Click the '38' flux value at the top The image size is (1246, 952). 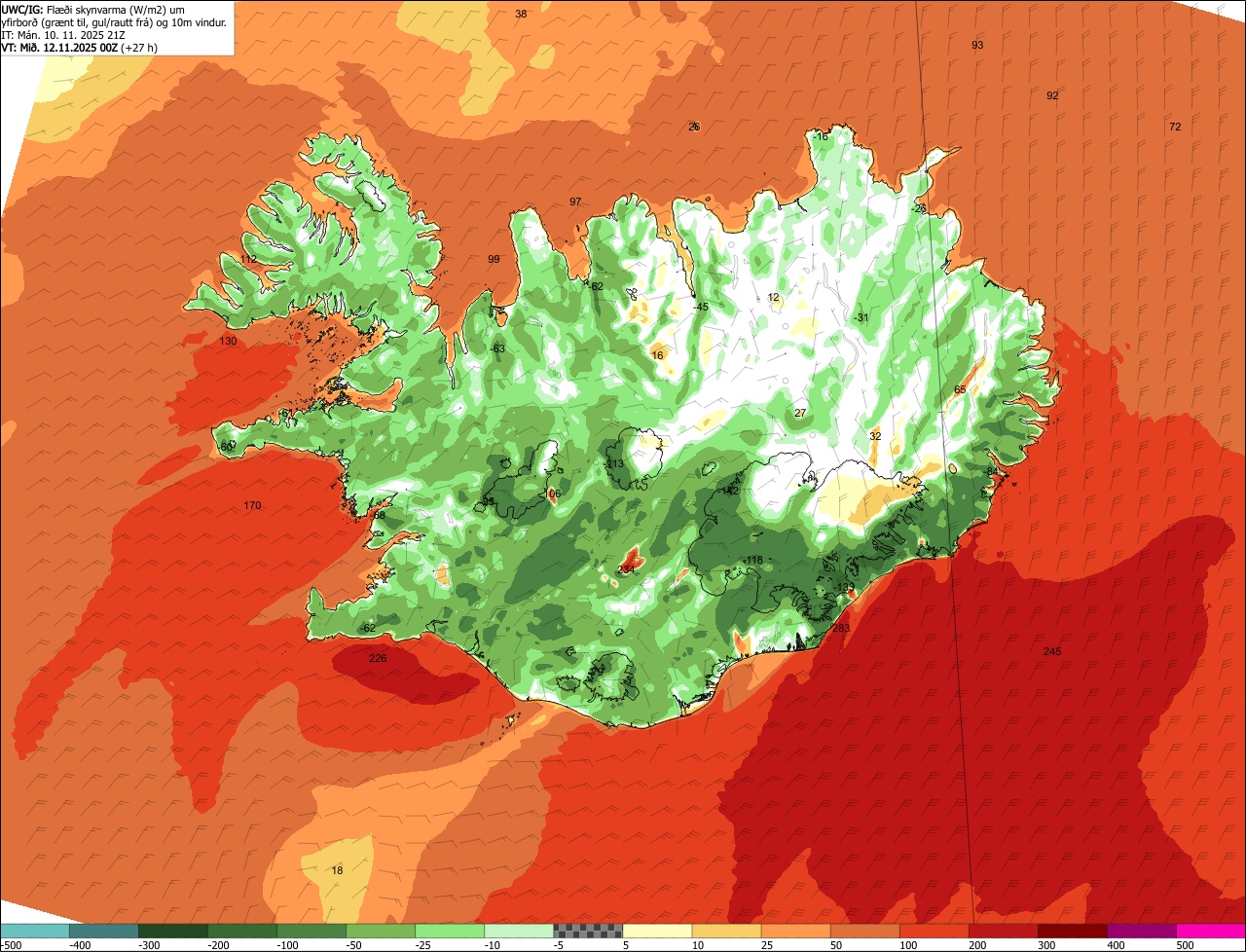pyautogui.click(x=521, y=14)
